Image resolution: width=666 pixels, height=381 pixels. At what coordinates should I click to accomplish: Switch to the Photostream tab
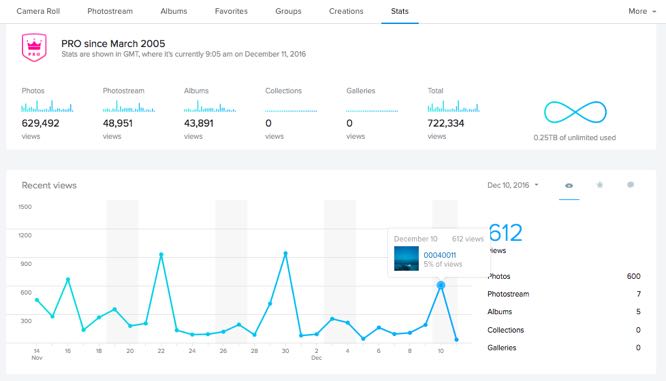pyautogui.click(x=110, y=11)
